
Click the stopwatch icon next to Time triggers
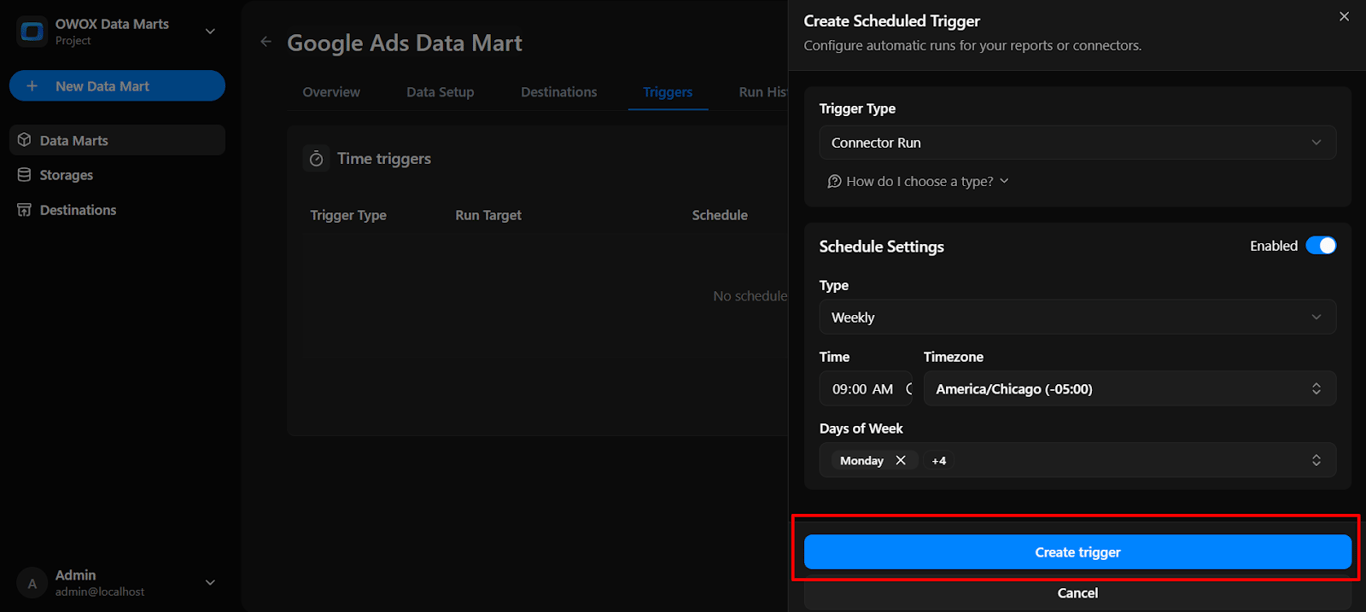[316, 159]
